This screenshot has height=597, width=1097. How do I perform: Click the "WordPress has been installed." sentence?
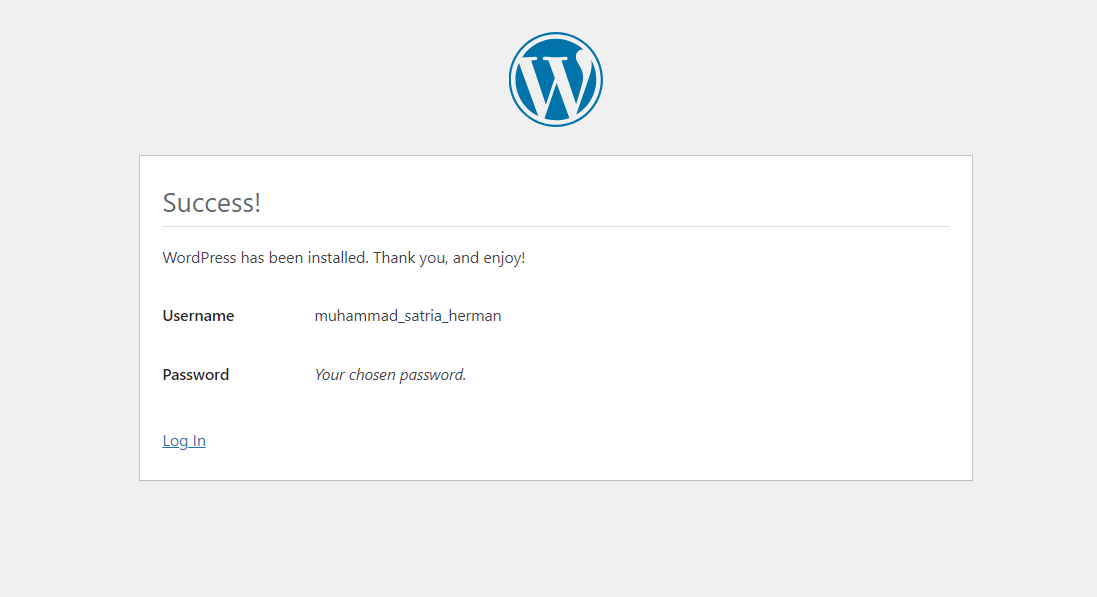coord(265,258)
